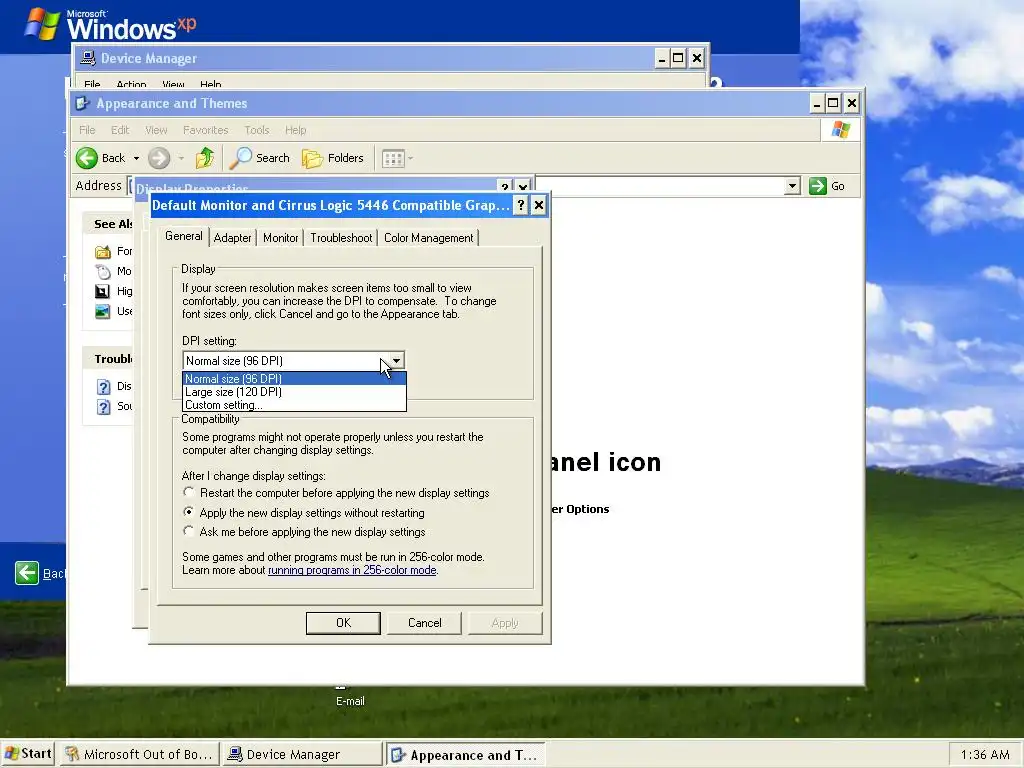Click the OK button in the dialog
This screenshot has height=768, width=1024.
tap(343, 623)
